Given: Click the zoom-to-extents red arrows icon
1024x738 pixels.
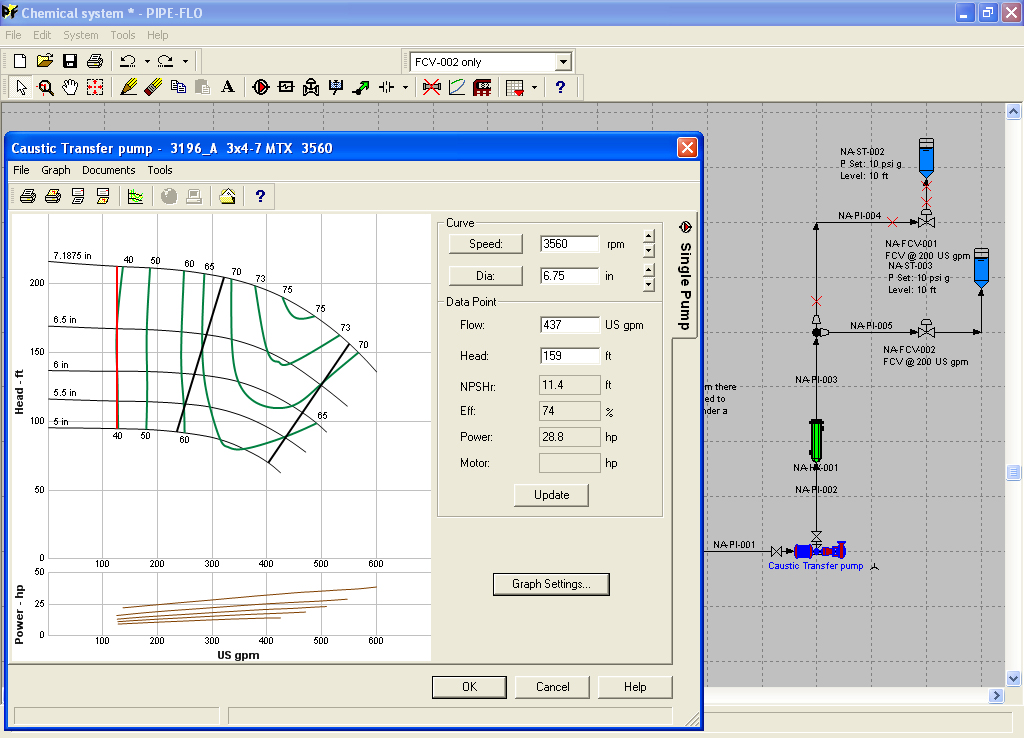Looking at the screenshot, I should coord(95,87).
